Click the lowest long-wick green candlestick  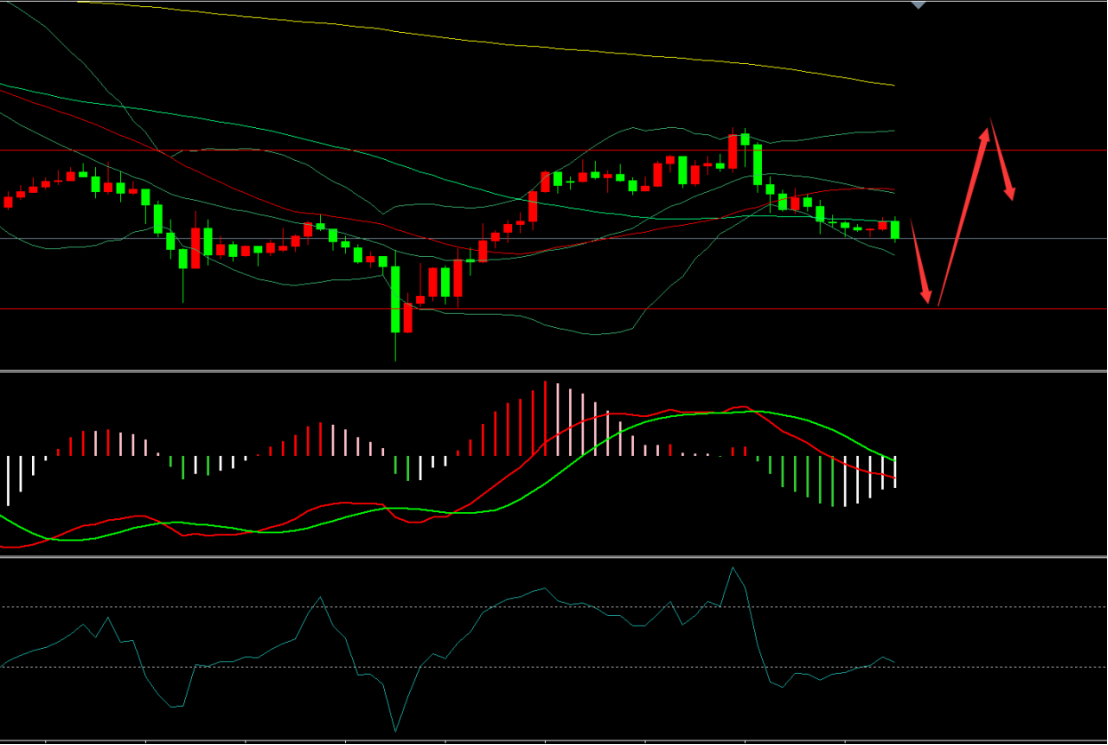(x=395, y=300)
